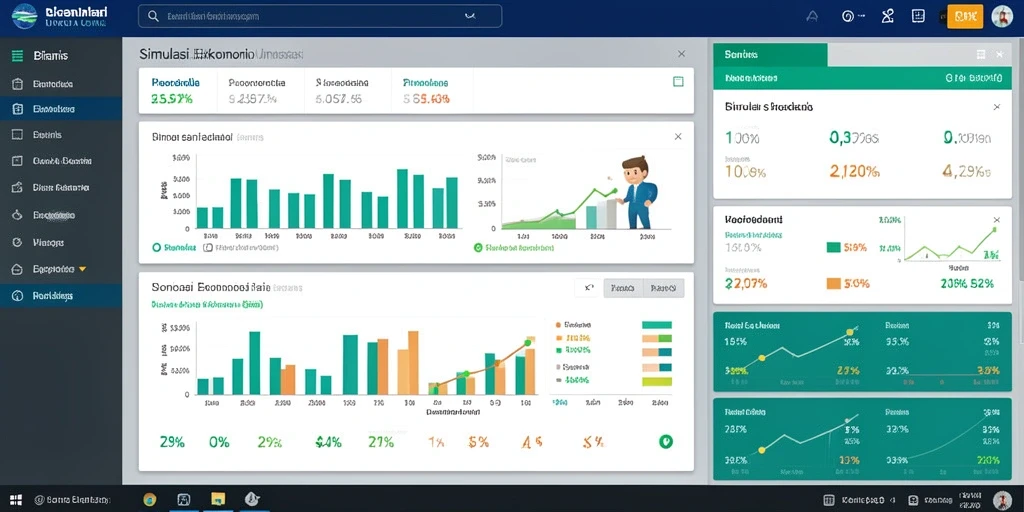1024x512 pixels.
Task: Toggle green check circle under line chart
Action: [x=477, y=248]
